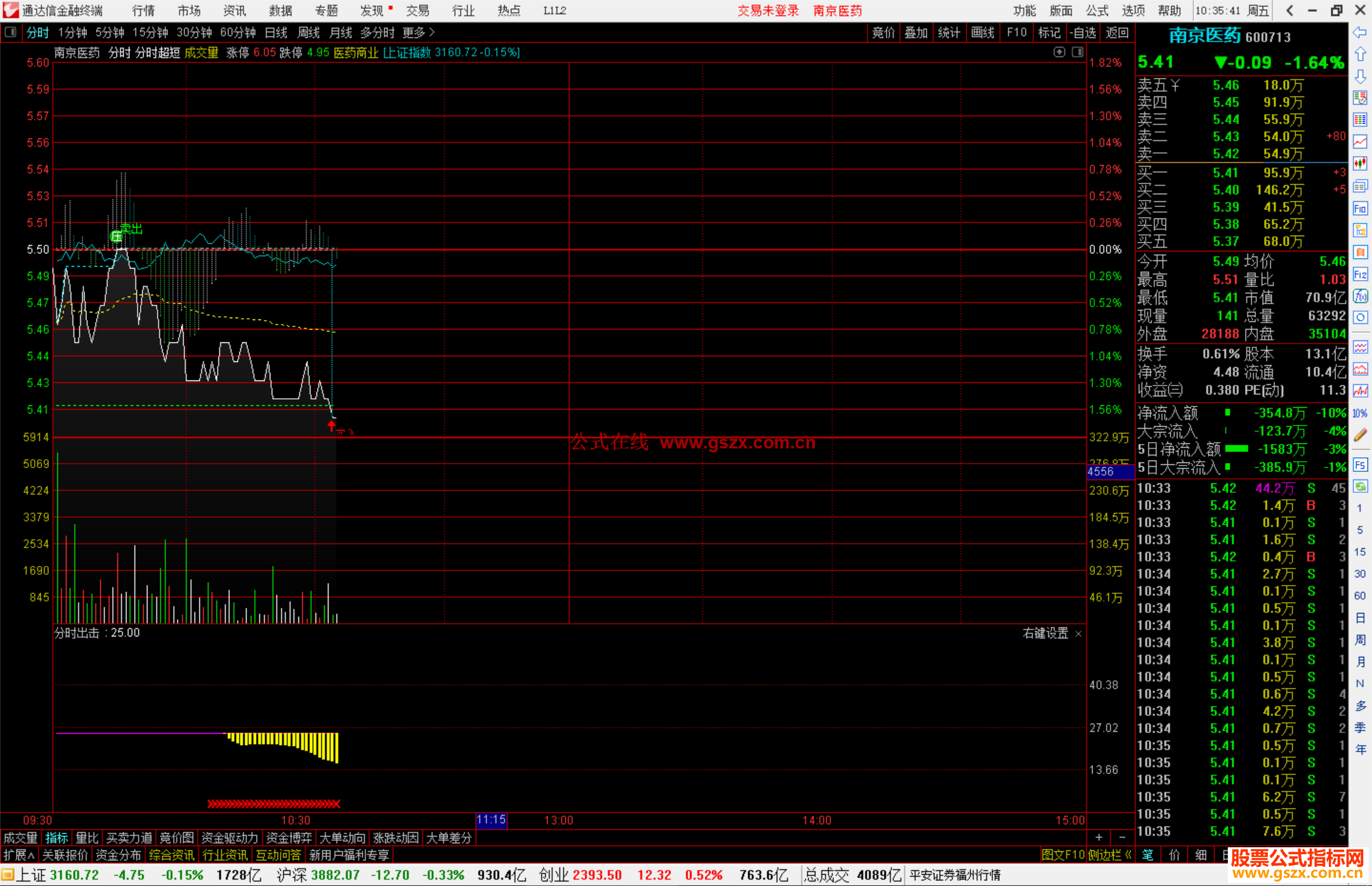Click the orange 自 watchlist sidebar icon

(1360, 252)
